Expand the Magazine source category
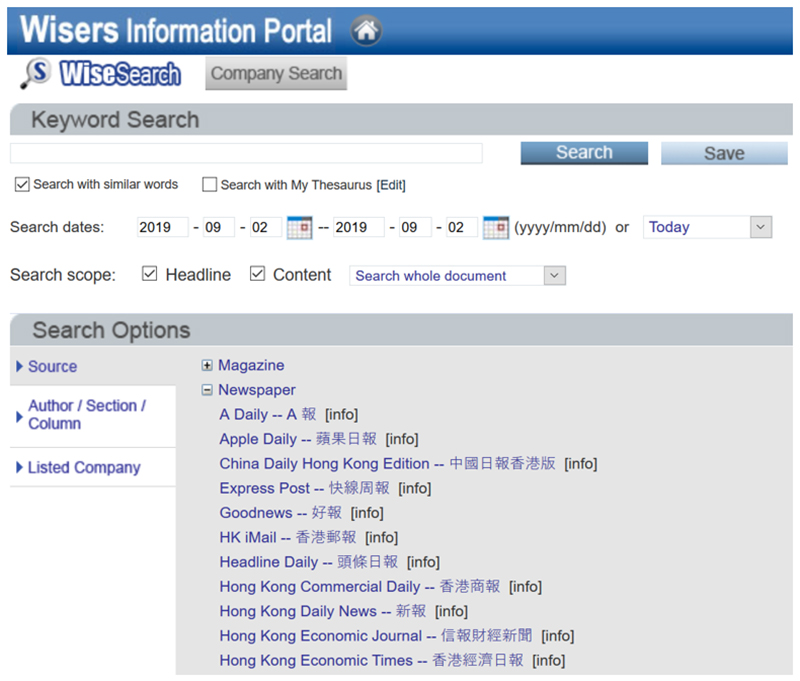The height and width of the screenshot is (681, 800). click(207, 365)
